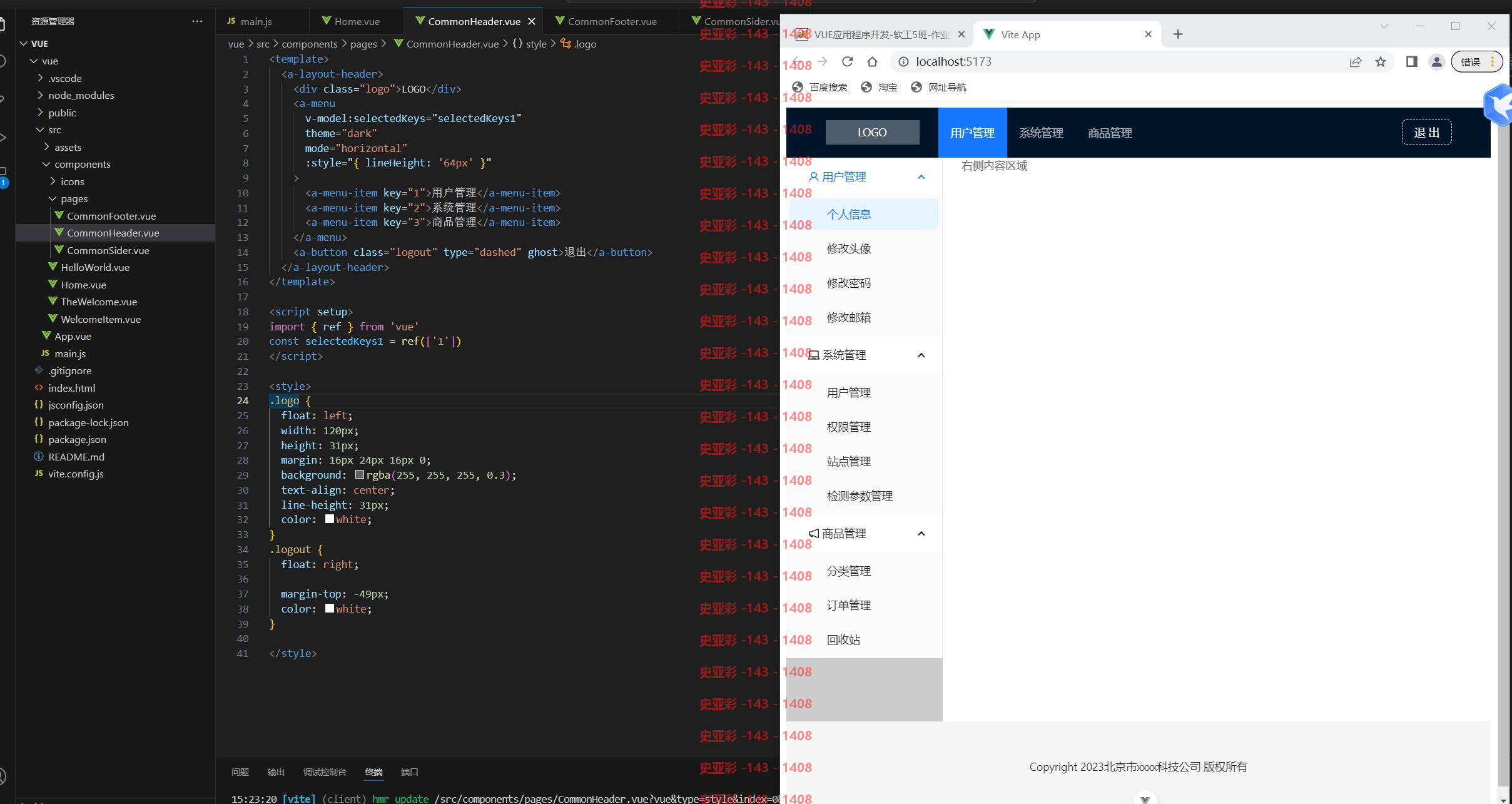Open package.json in the explorer
Image resolution: width=1512 pixels, height=804 pixels.
pyautogui.click(x=77, y=439)
